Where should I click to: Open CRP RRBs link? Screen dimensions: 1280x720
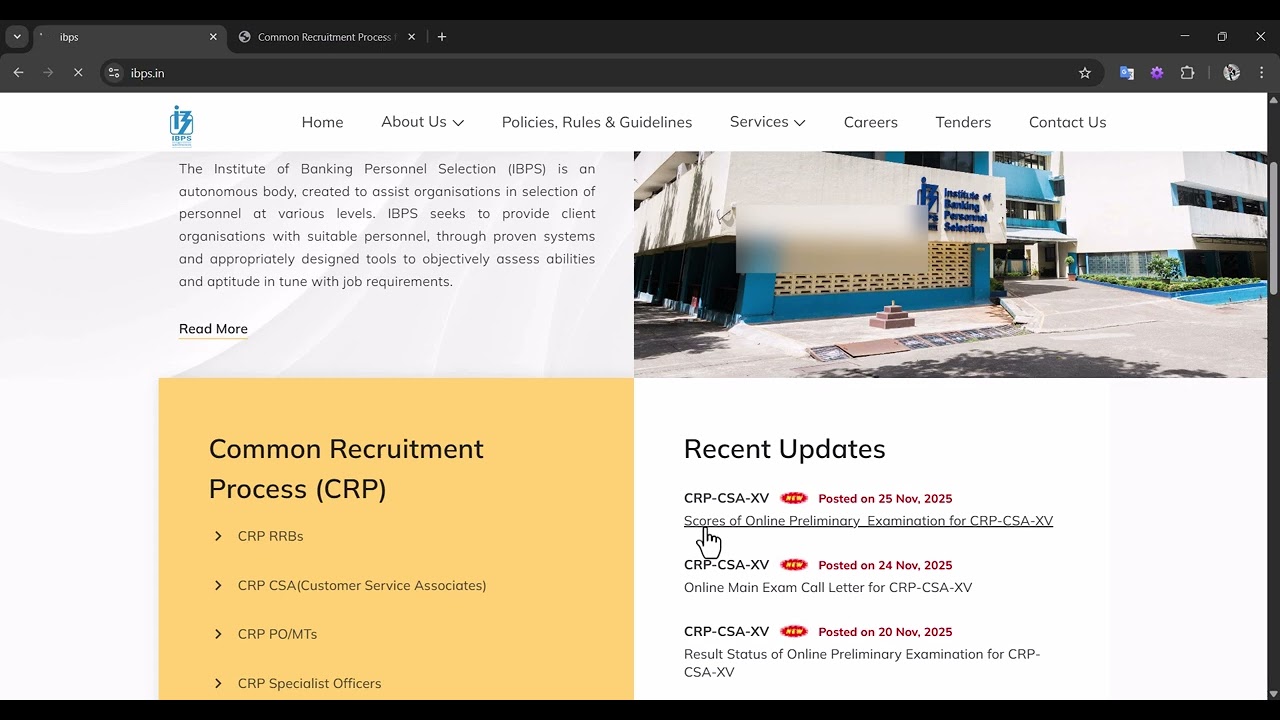coord(270,536)
